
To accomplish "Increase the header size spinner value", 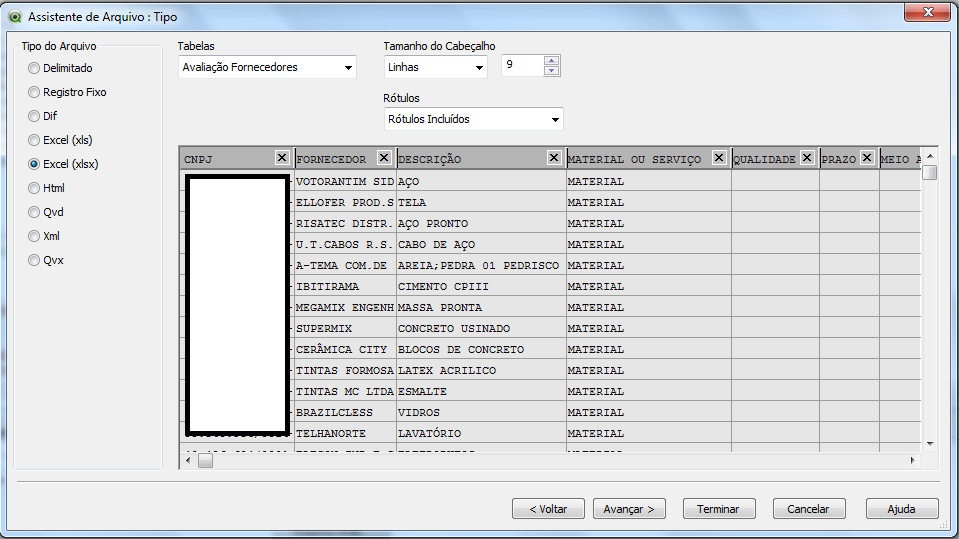I will pyautogui.click(x=552, y=61).
